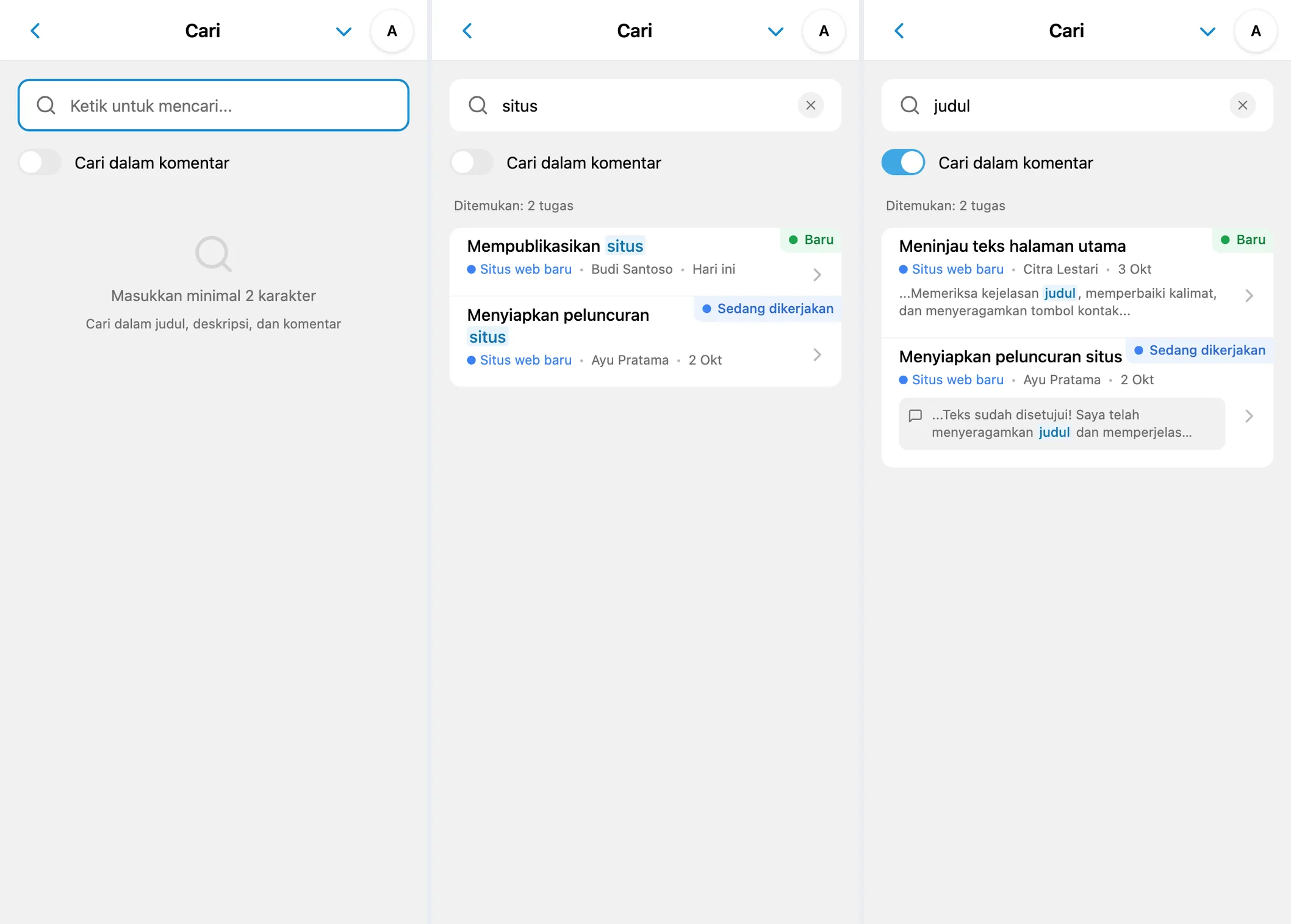This screenshot has height=924, width=1291.
Task: Click the search field containing 'judul'
Action: pyautogui.click(x=1077, y=106)
